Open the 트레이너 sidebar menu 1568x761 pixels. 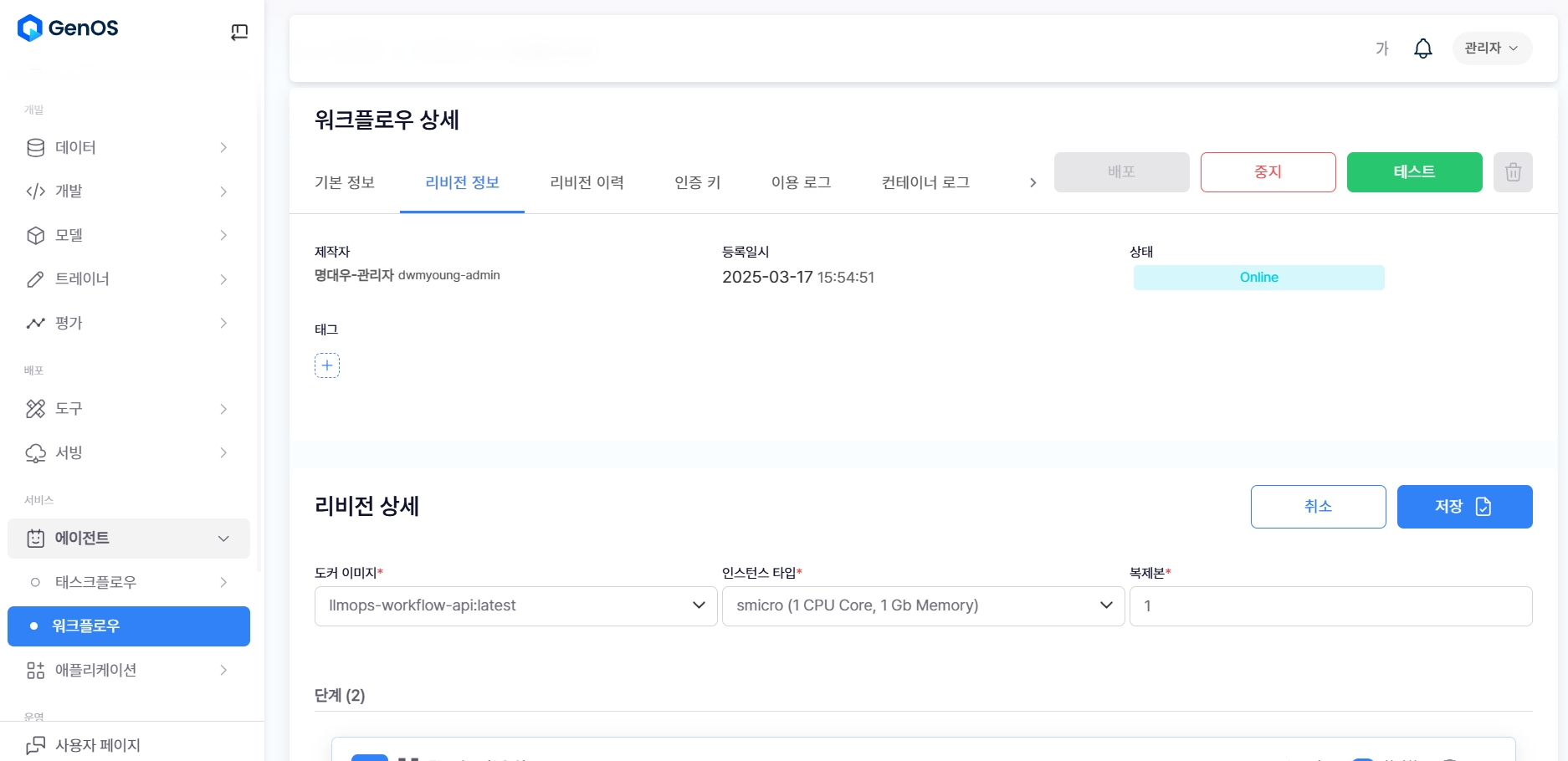pyautogui.click(x=127, y=279)
